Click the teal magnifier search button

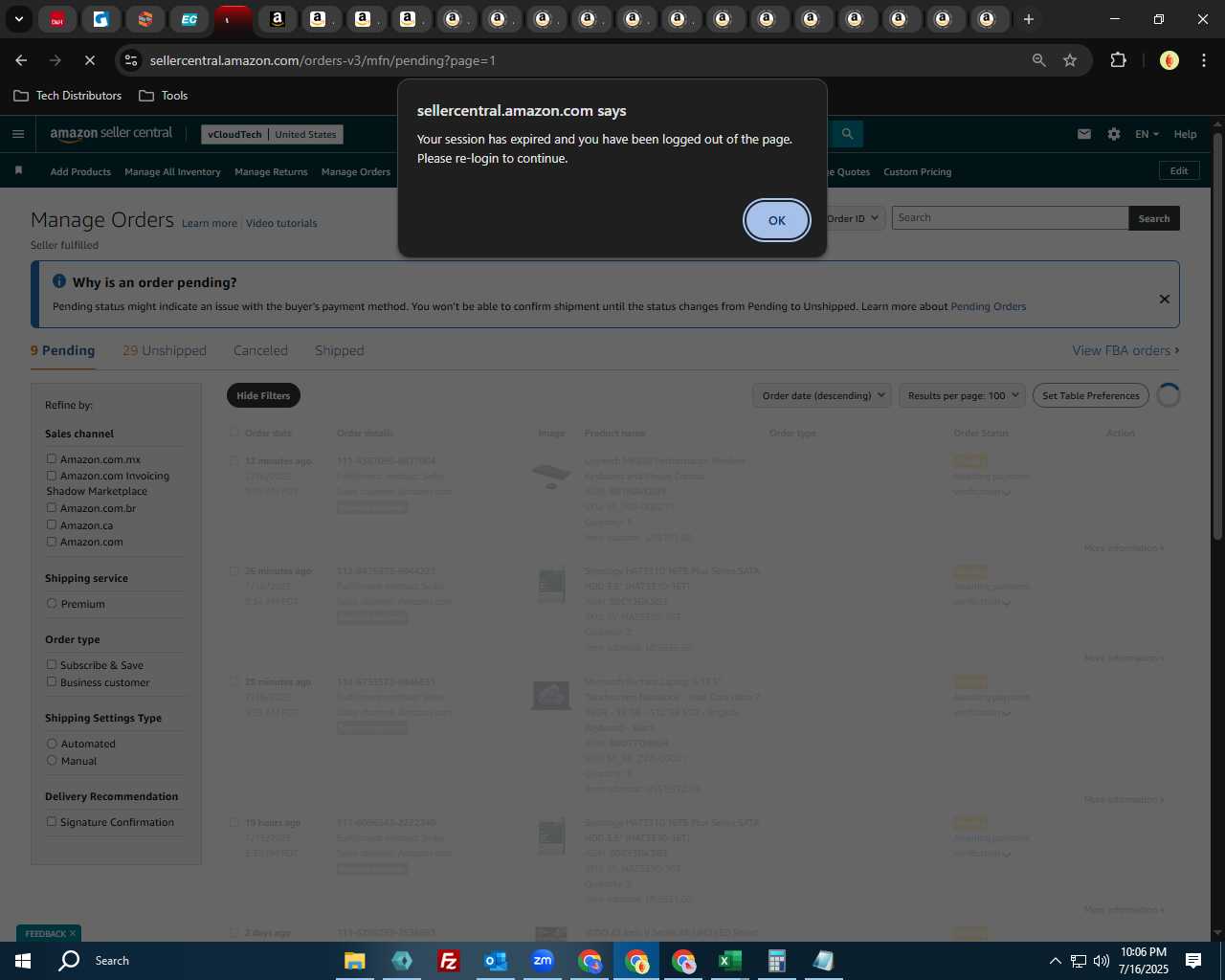coord(847,134)
